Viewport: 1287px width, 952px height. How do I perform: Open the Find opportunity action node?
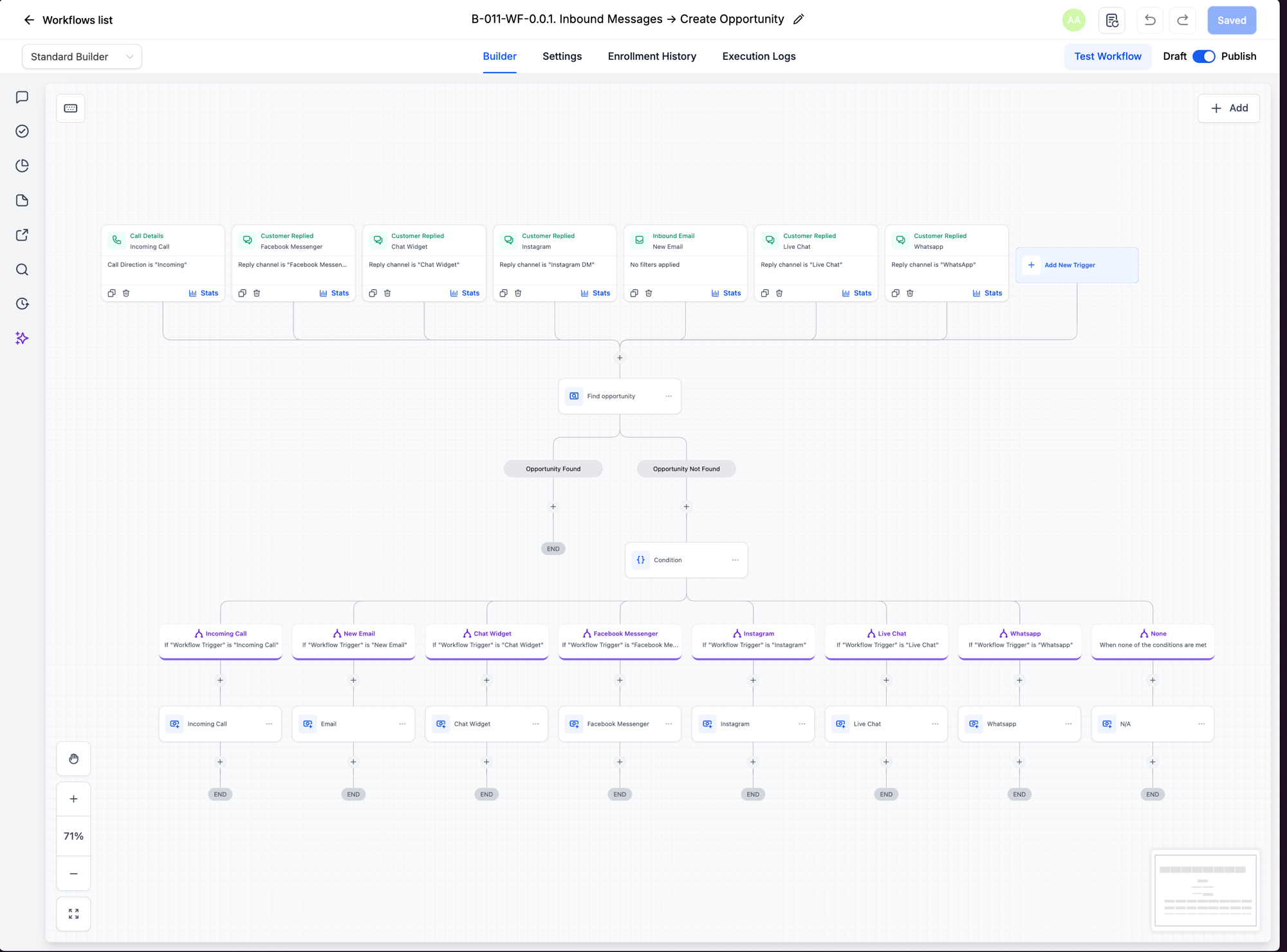(x=620, y=396)
